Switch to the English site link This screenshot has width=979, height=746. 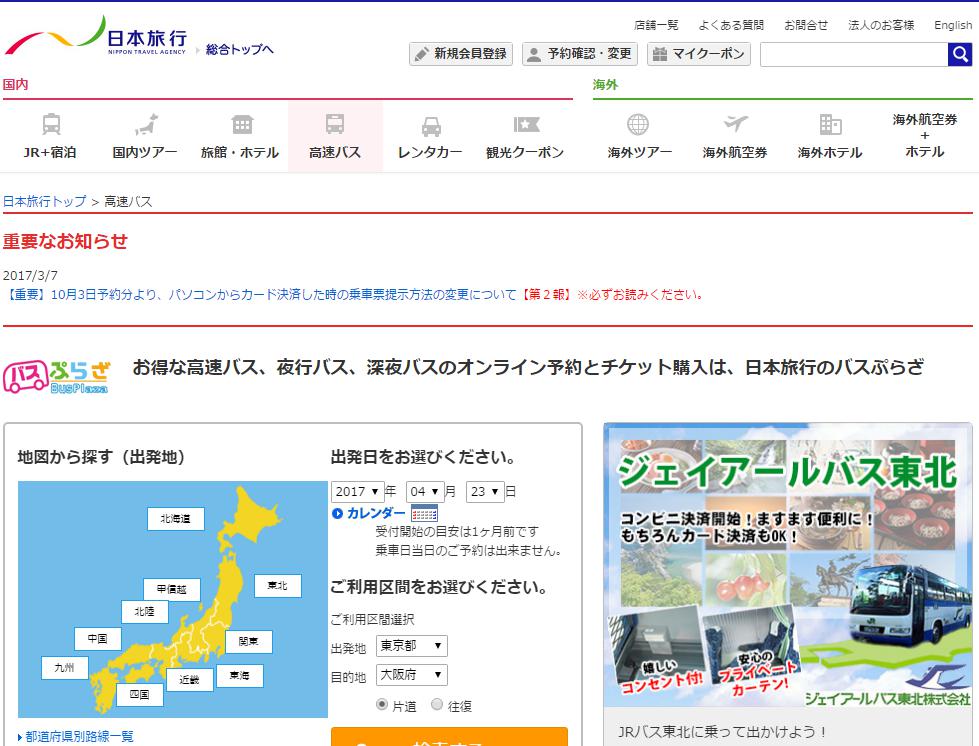point(953,25)
